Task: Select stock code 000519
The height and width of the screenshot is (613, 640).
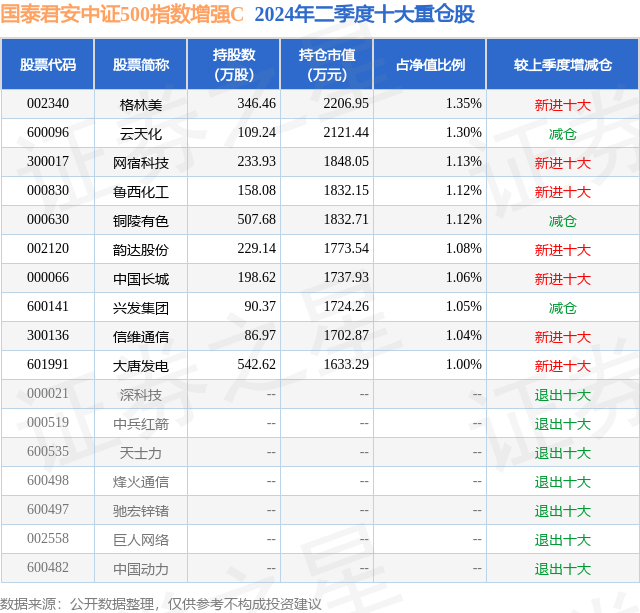Action: (48, 422)
